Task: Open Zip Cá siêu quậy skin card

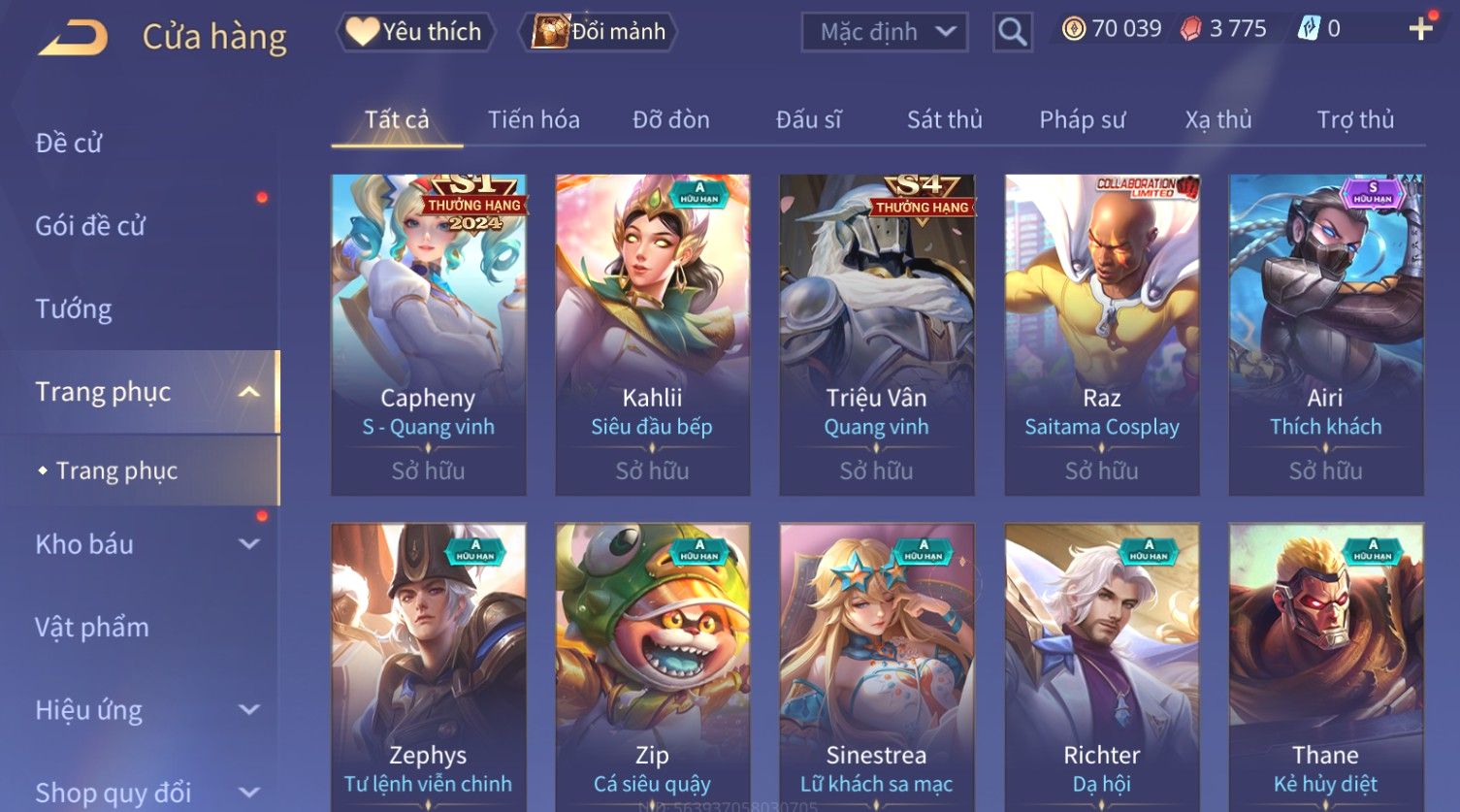Action: [x=652, y=667]
